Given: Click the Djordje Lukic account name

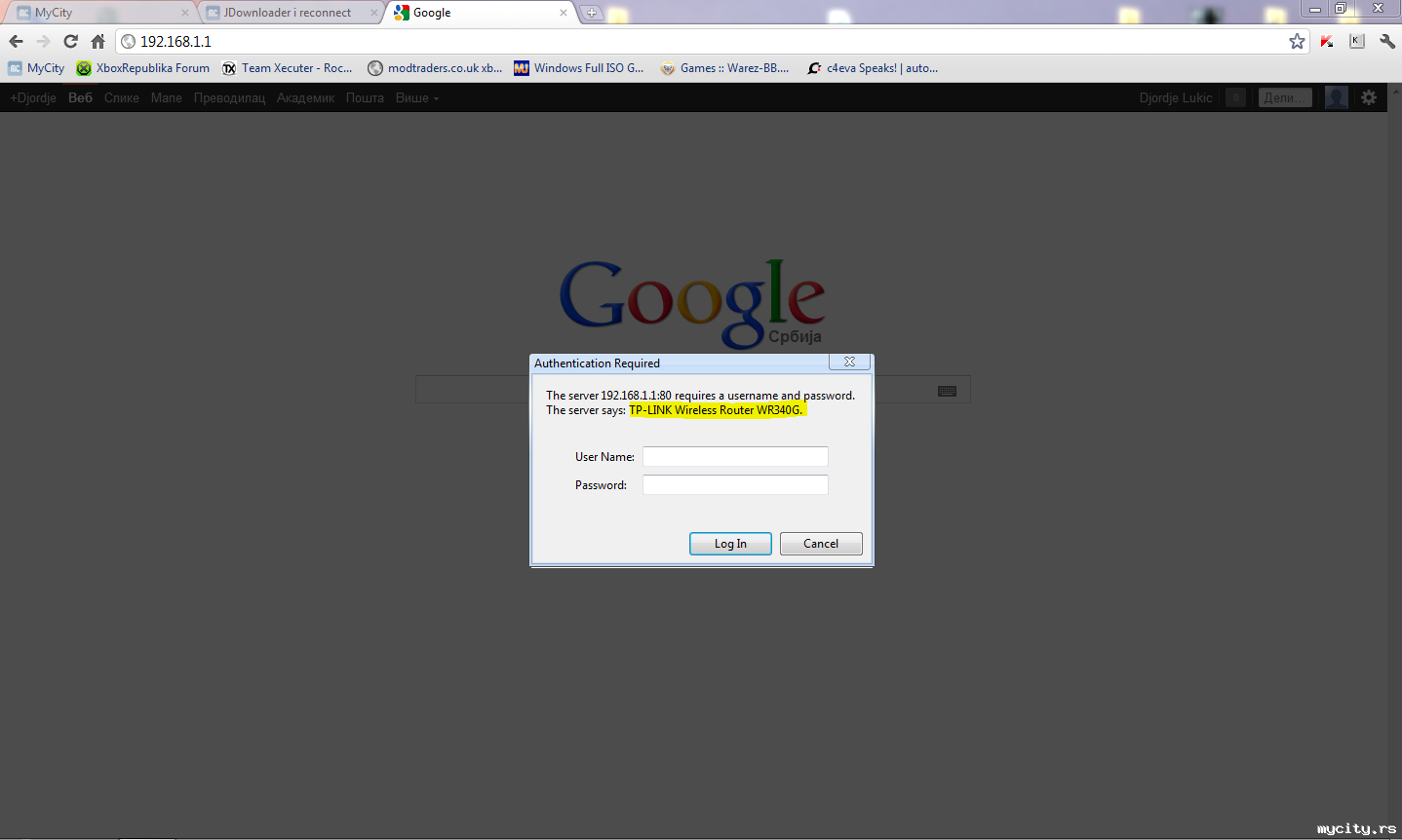Looking at the screenshot, I should point(1176,97).
